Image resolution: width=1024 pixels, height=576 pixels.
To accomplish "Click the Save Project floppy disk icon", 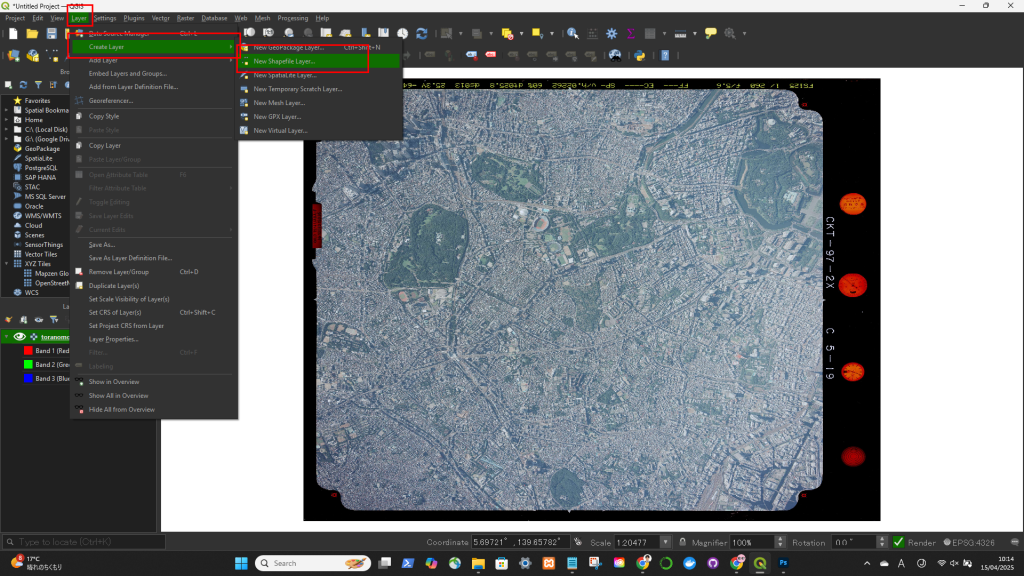I will [x=51, y=33].
